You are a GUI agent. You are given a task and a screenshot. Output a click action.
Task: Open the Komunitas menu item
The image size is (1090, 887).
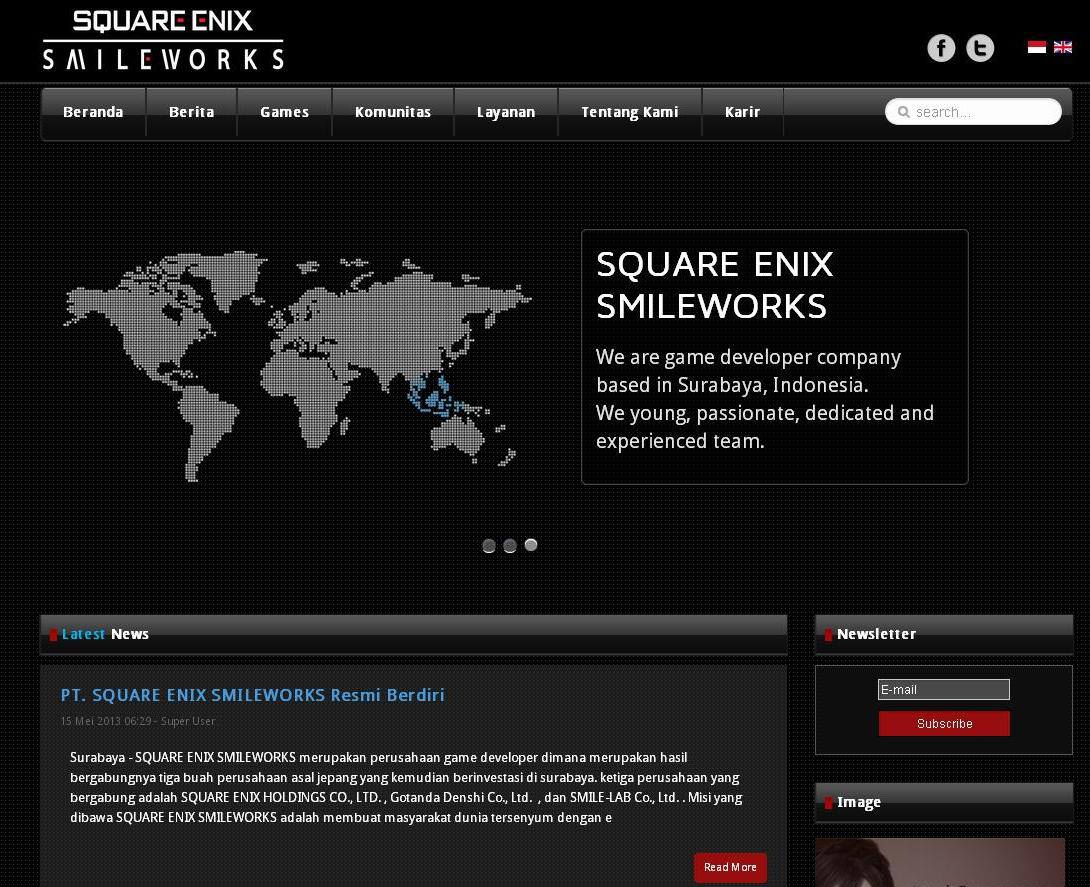click(x=392, y=112)
